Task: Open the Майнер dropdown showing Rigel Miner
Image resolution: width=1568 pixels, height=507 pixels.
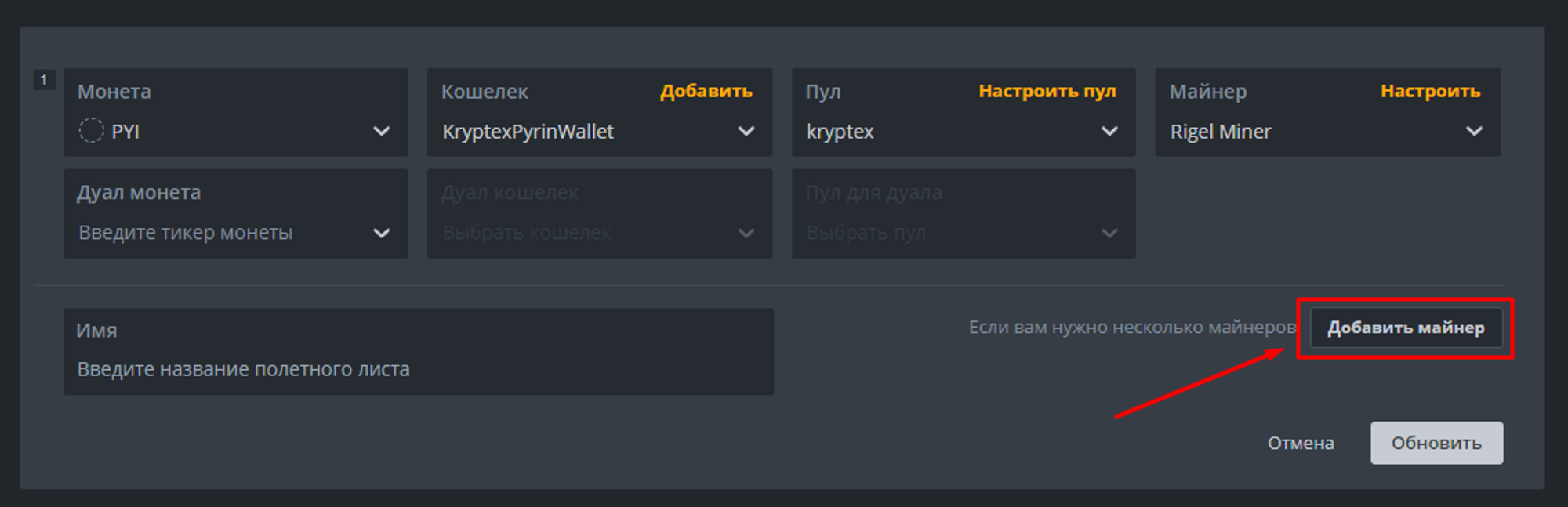Action: click(1327, 112)
